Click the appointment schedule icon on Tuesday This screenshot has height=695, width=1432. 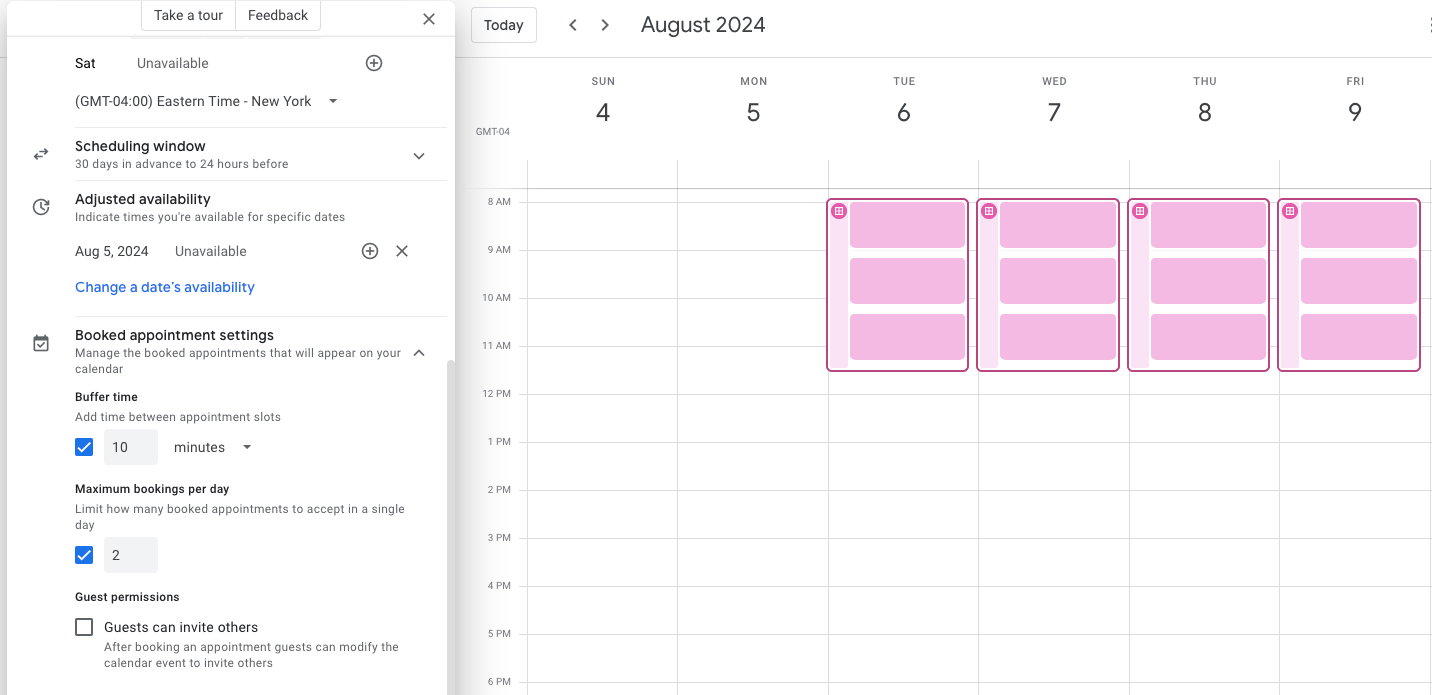[x=839, y=211]
